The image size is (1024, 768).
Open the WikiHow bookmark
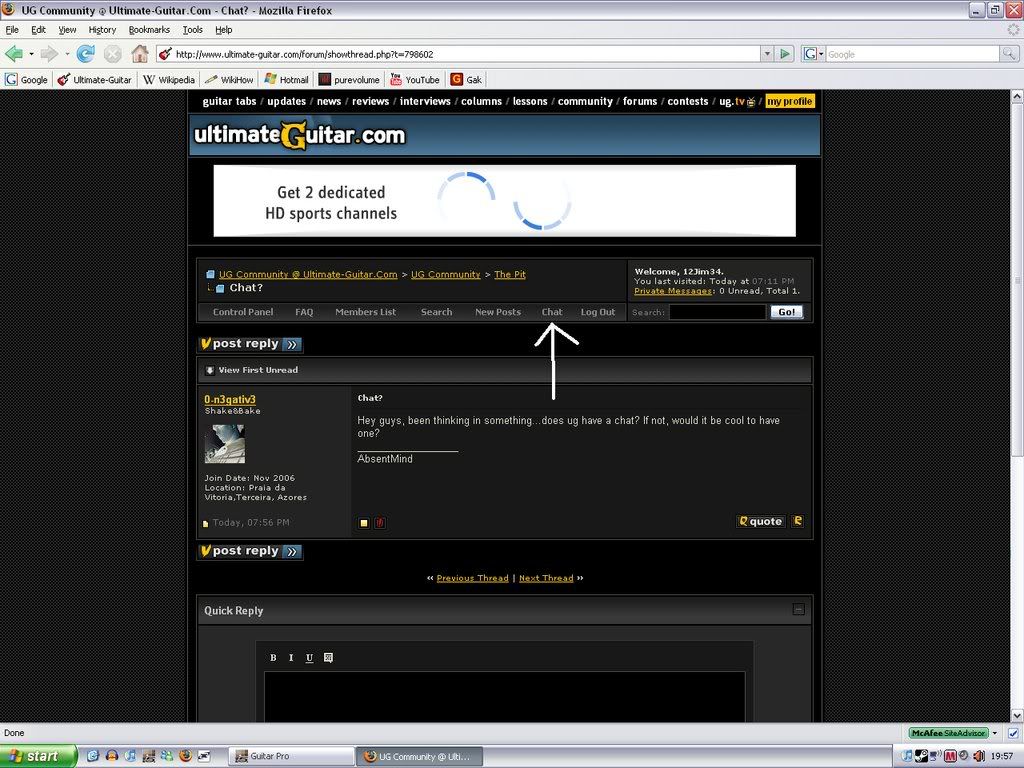click(x=229, y=80)
